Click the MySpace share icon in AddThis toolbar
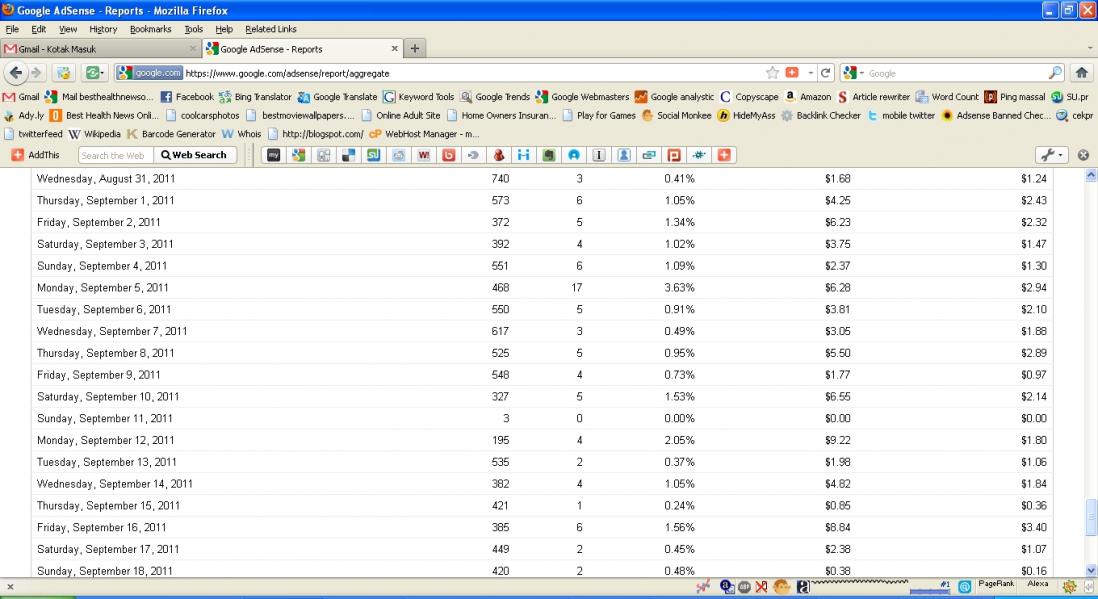This screenshot has height=599, width=1098. click(x=273, y=155)
